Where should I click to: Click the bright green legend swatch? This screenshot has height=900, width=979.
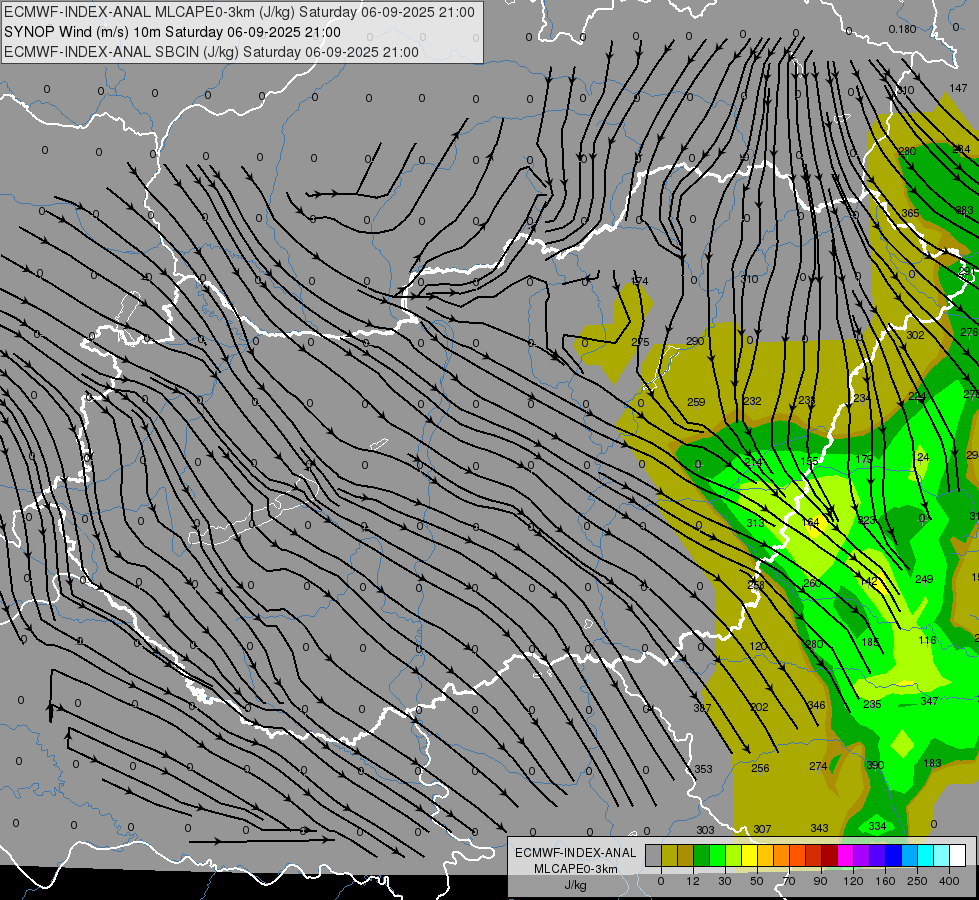coord(717,856)
